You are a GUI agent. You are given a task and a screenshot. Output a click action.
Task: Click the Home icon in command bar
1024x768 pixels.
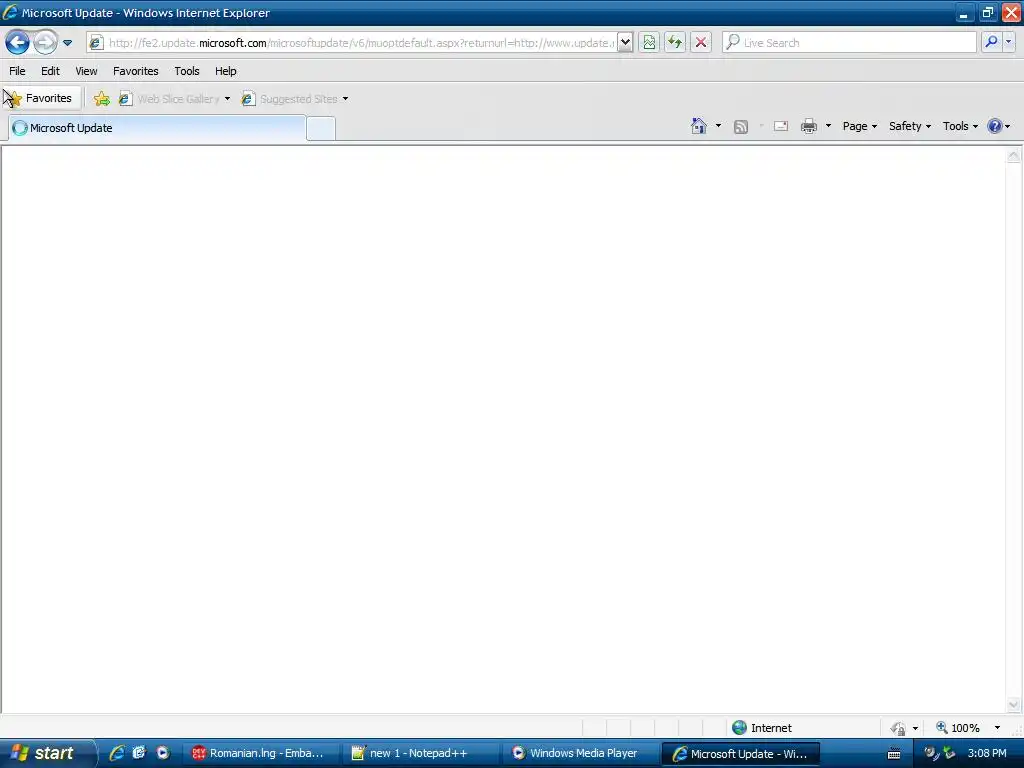(699, 126)
